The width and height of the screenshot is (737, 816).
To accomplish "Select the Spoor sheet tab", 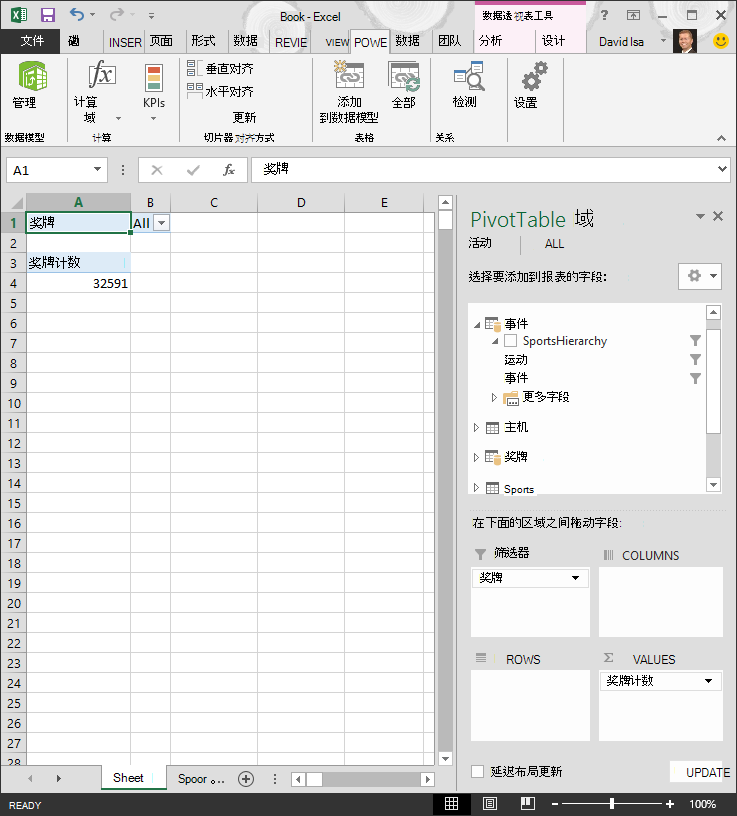I will coord(200,779).
